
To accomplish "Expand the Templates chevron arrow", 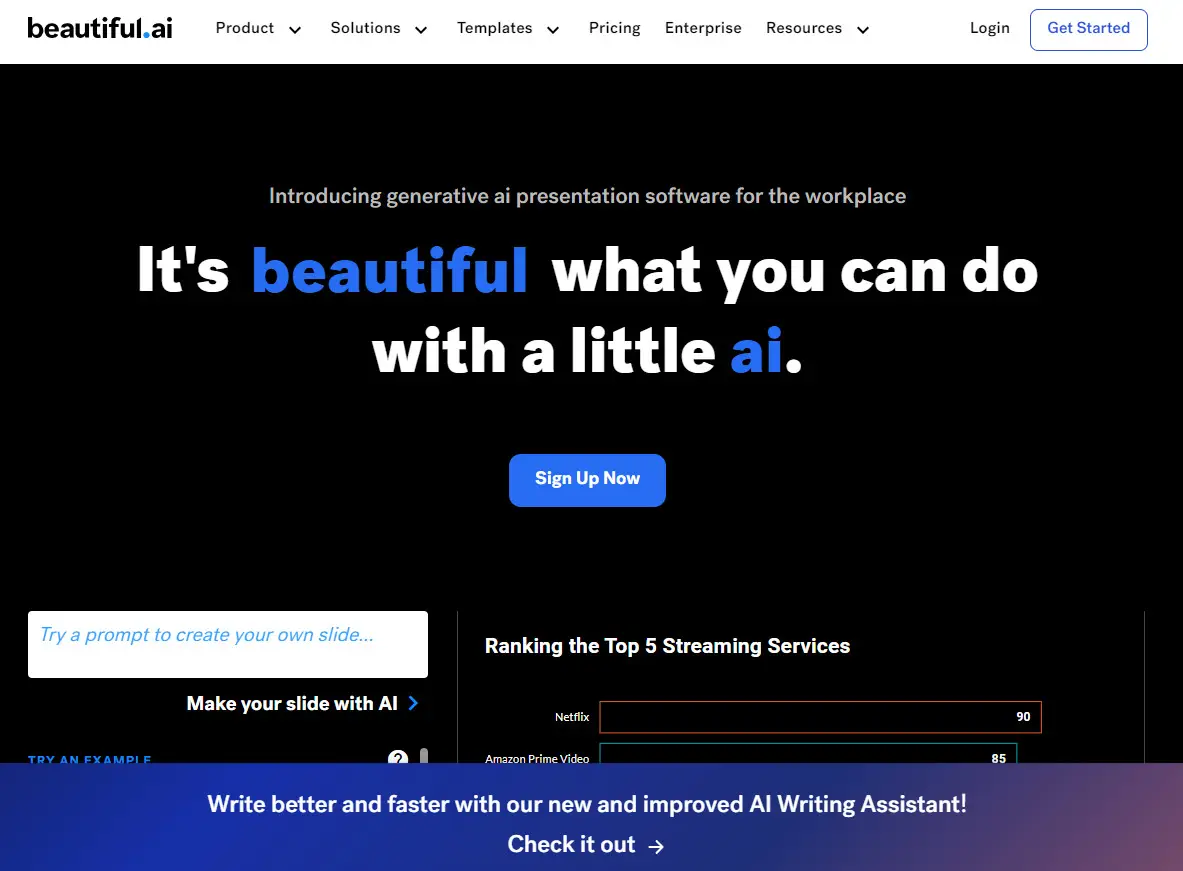I will 553,30.
